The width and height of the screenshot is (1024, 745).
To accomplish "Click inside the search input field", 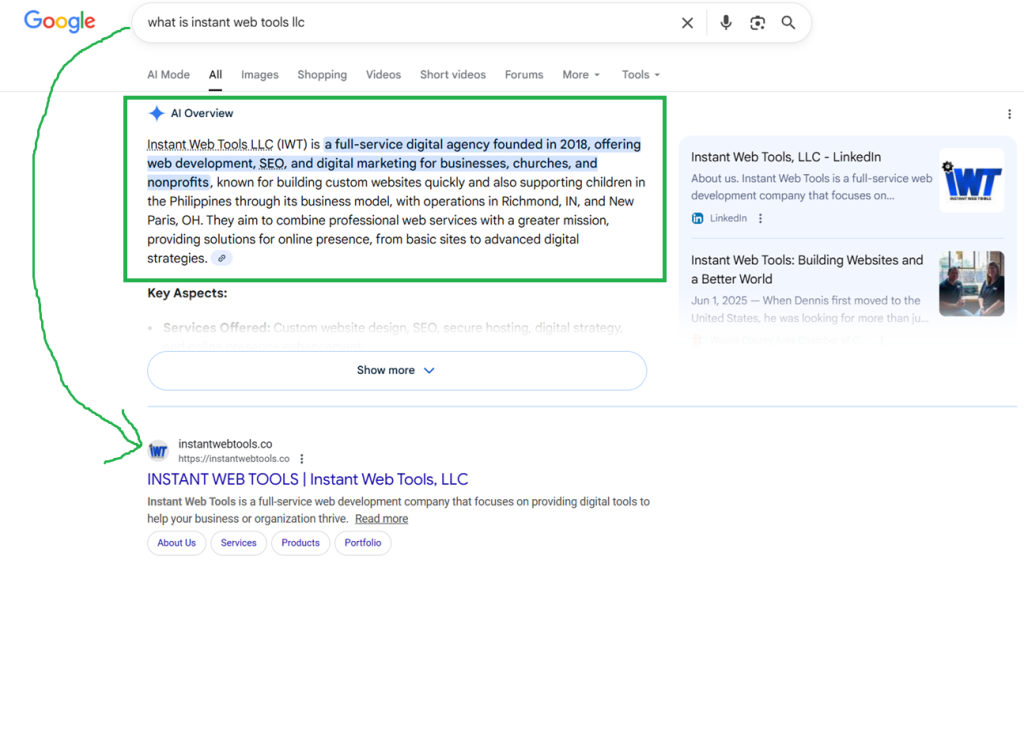I will point(400,22).
